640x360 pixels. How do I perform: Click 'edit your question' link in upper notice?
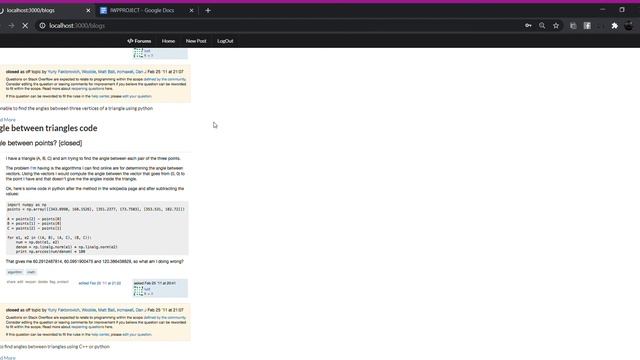click(x=137, y=96)
